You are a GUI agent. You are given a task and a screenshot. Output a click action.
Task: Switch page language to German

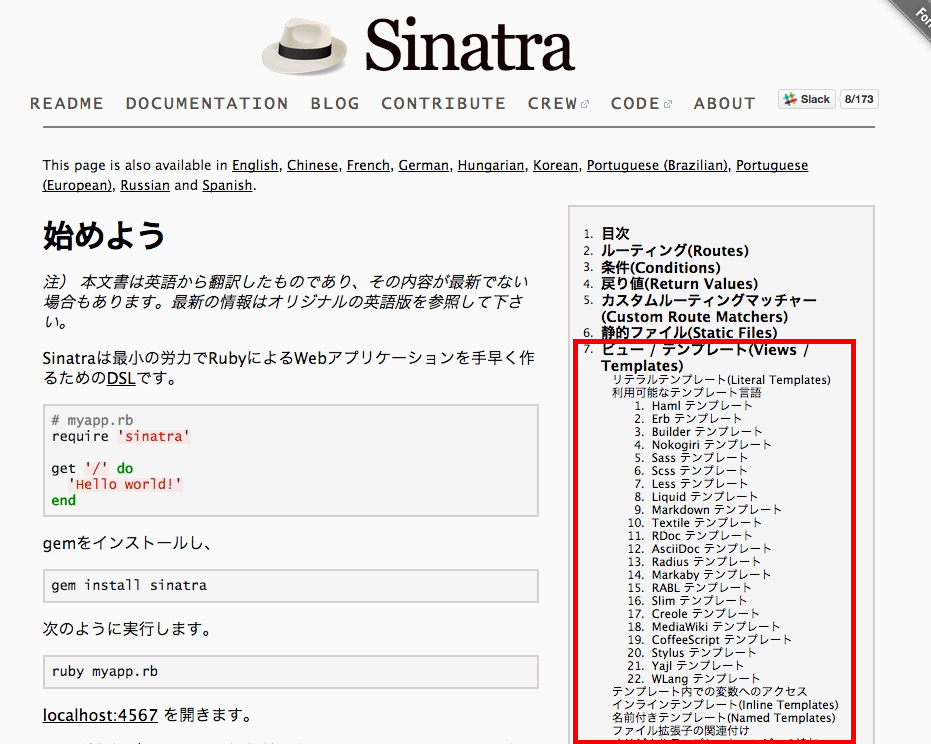click(x=423, y=165)
